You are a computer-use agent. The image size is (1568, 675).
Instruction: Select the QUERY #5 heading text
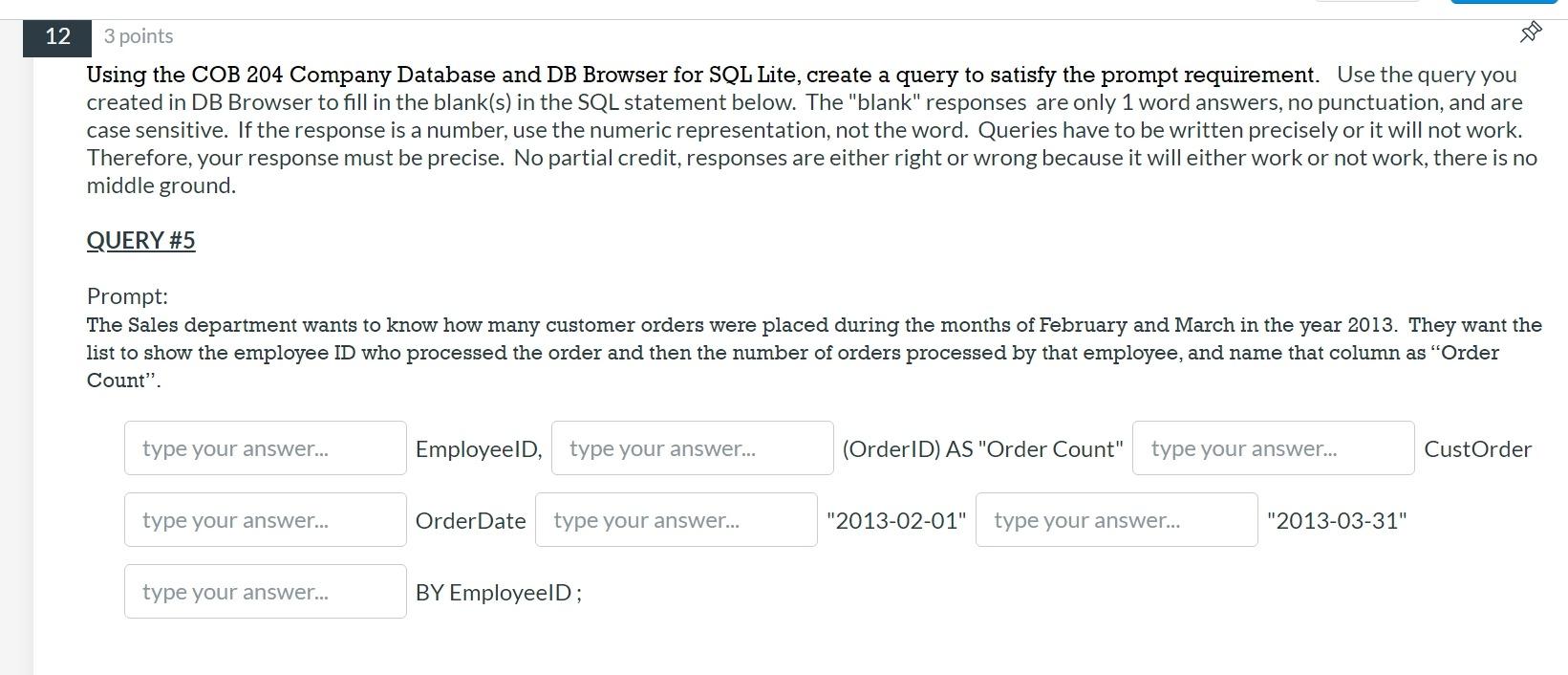pyautogui.click(x=140, y=240)
